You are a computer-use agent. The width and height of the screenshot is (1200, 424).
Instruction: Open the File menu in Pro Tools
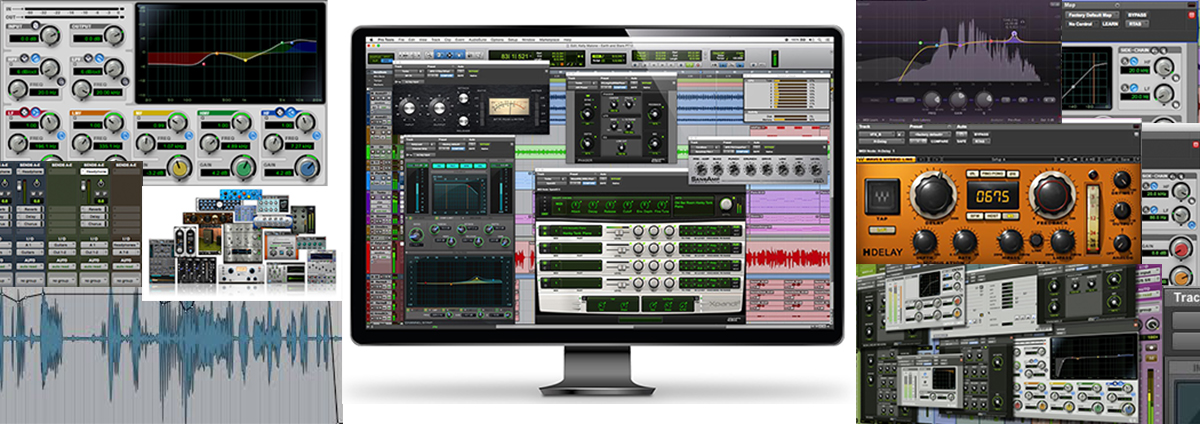pos(401,39)
